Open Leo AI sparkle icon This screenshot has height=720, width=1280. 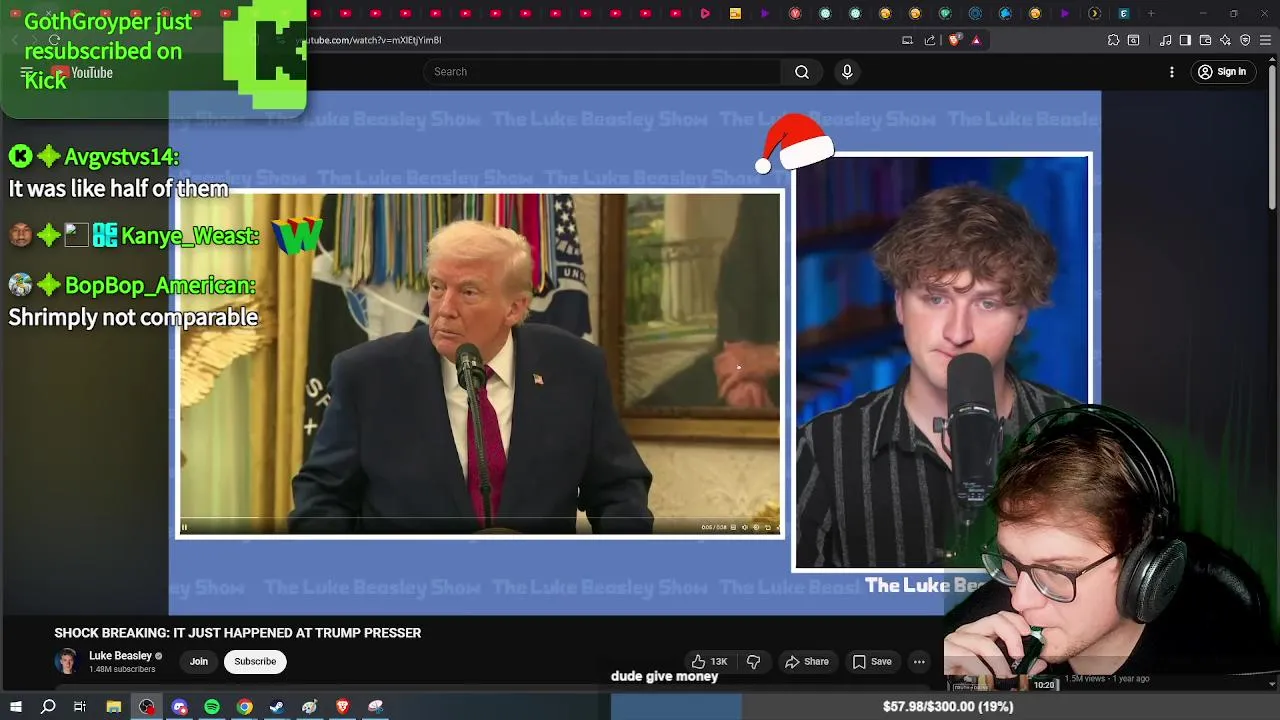(1225, 40)
